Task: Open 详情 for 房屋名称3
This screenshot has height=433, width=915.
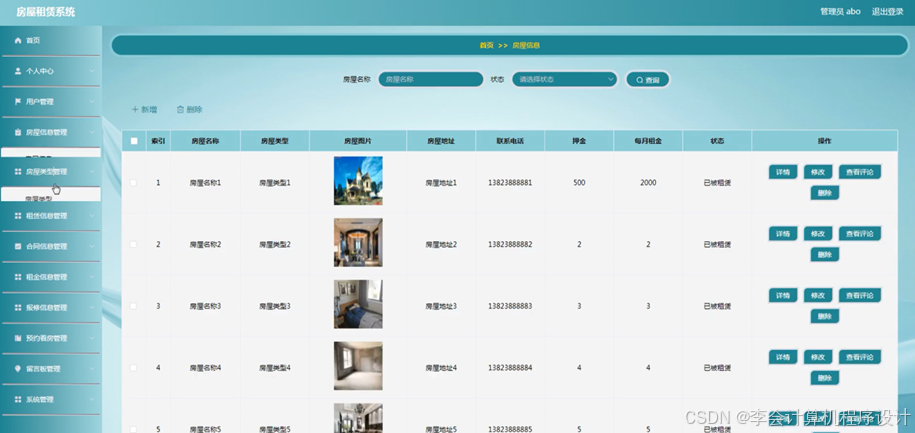Action: (783, 295)
